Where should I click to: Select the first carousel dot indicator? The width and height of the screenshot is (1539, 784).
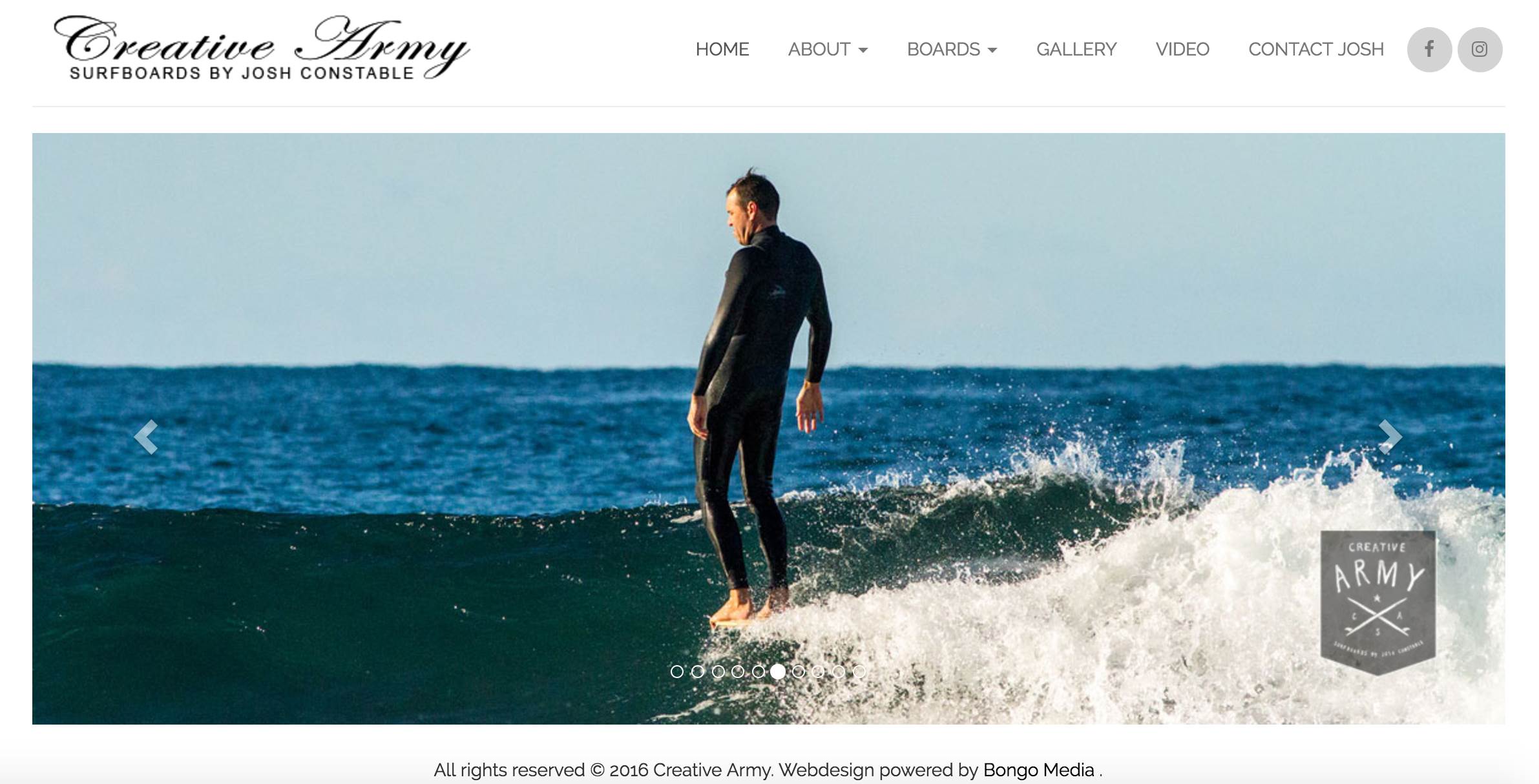pyautogui.click(x=677, y=672)
